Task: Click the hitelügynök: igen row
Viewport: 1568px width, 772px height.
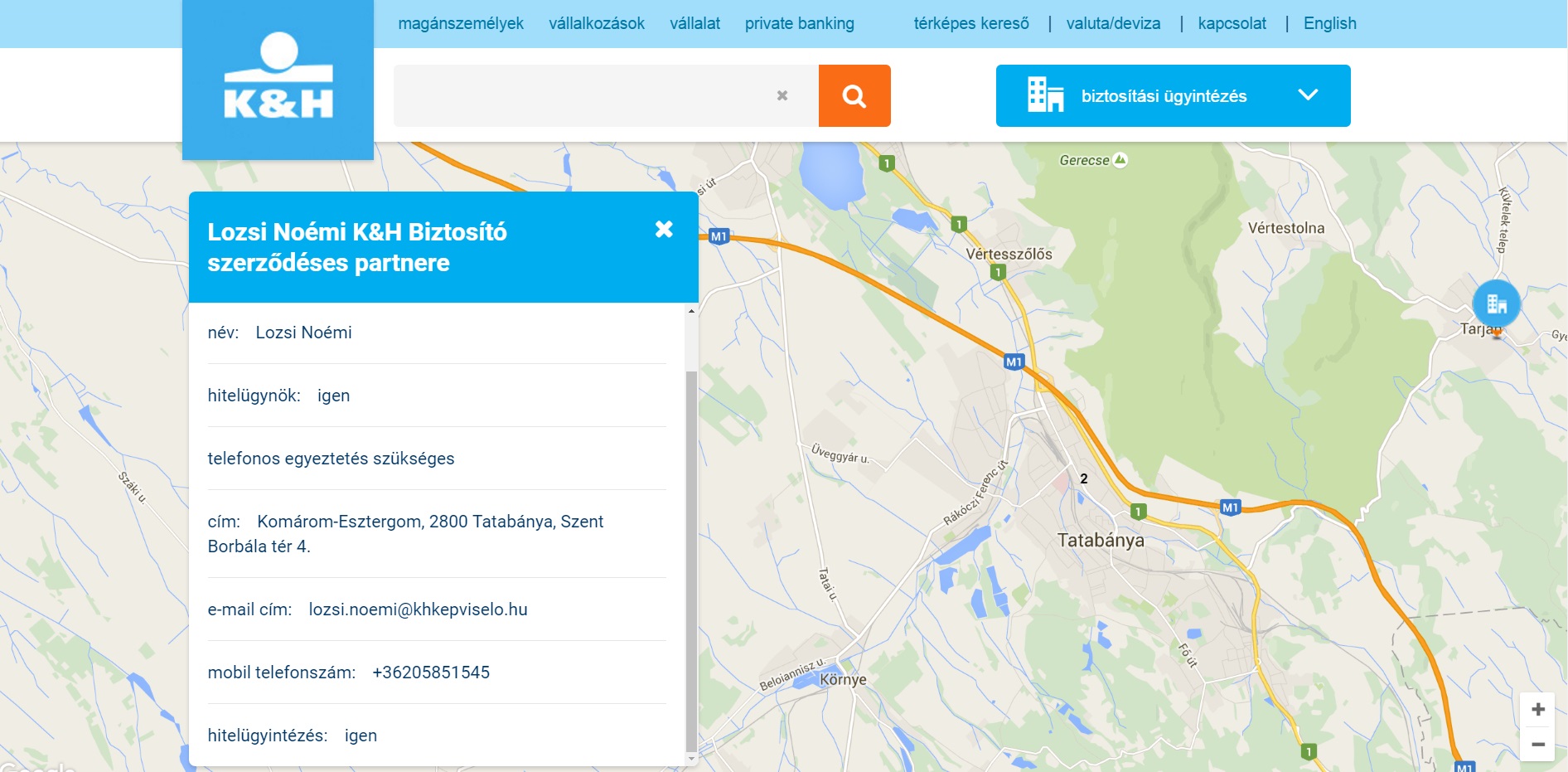Action: pyautogui.click(x=437, y=396)
